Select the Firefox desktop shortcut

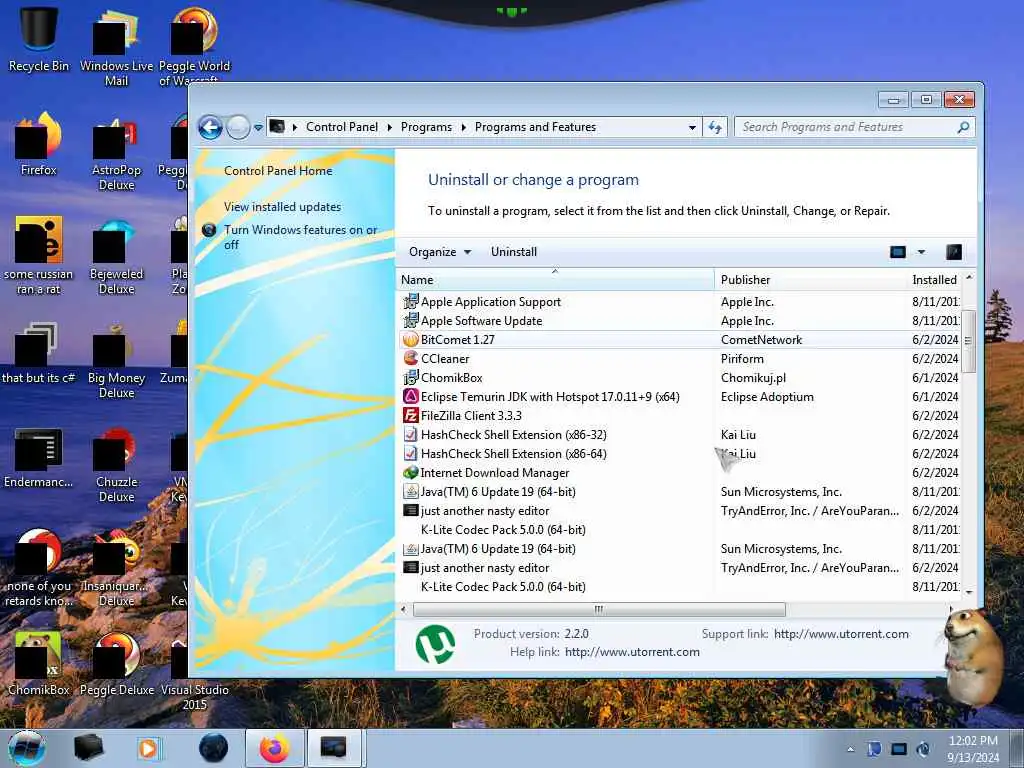click(x=39, y=144)
